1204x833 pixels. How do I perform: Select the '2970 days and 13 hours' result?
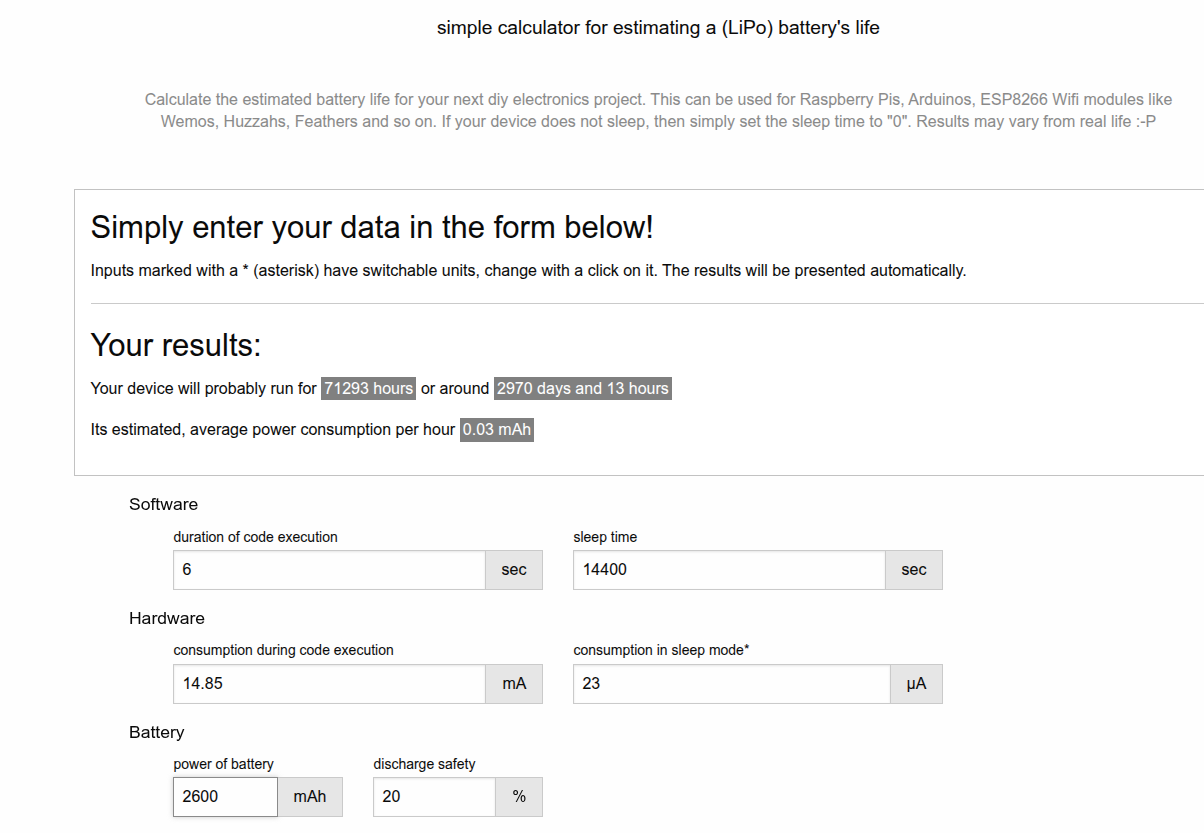(x=583, y=388)
